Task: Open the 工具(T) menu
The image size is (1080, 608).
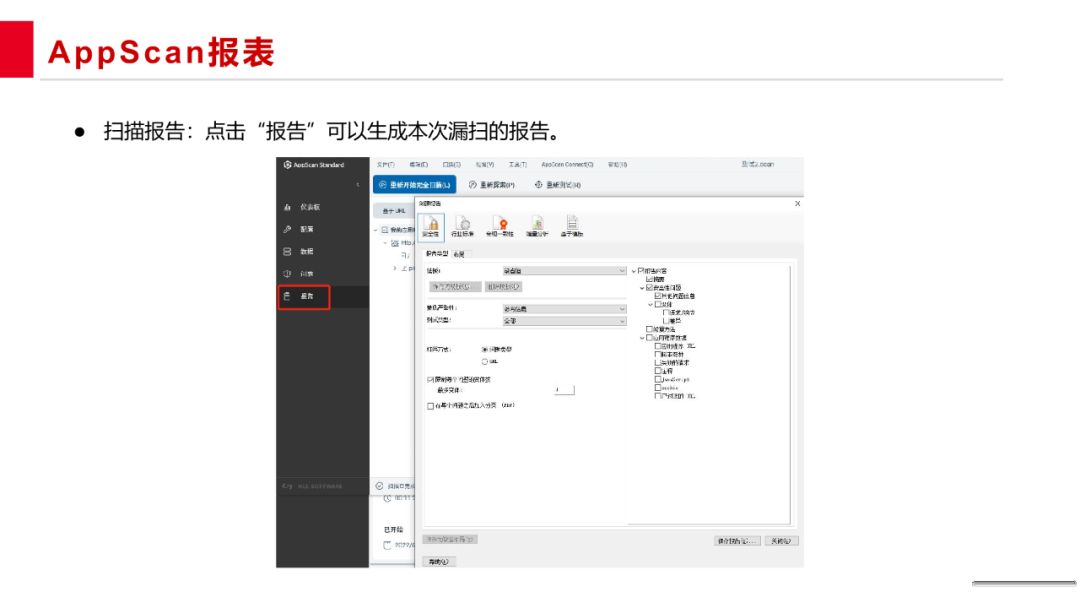Action: coord(518,165)
